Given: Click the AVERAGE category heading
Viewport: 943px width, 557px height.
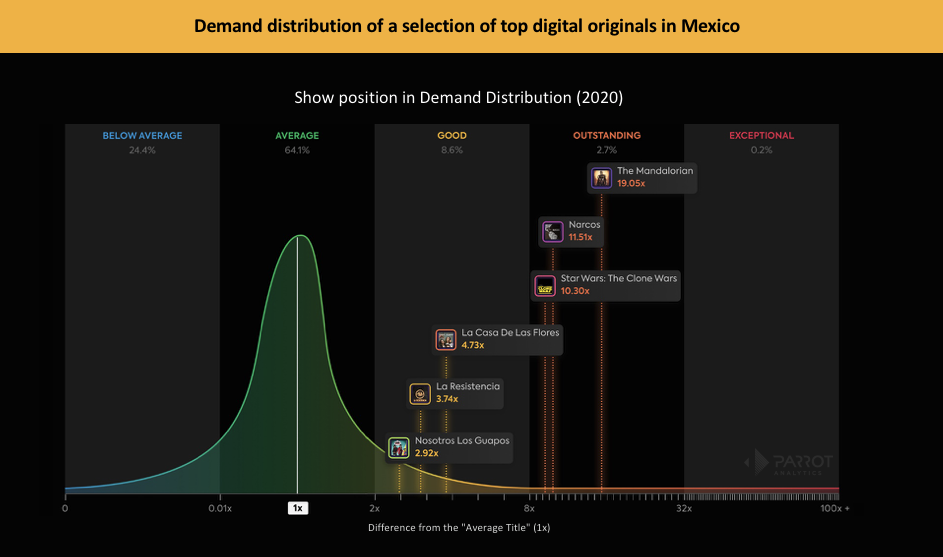Looking at the screenshot, I should (297, 136).
